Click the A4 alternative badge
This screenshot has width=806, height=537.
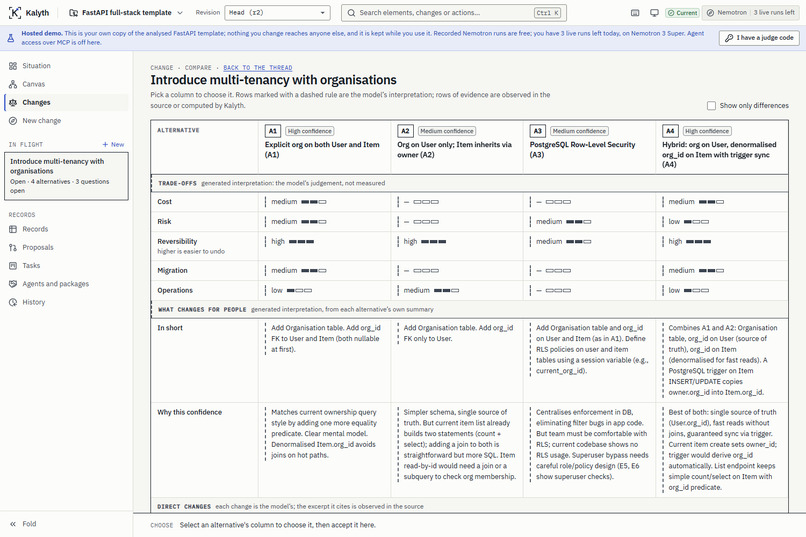coord(670,131)
